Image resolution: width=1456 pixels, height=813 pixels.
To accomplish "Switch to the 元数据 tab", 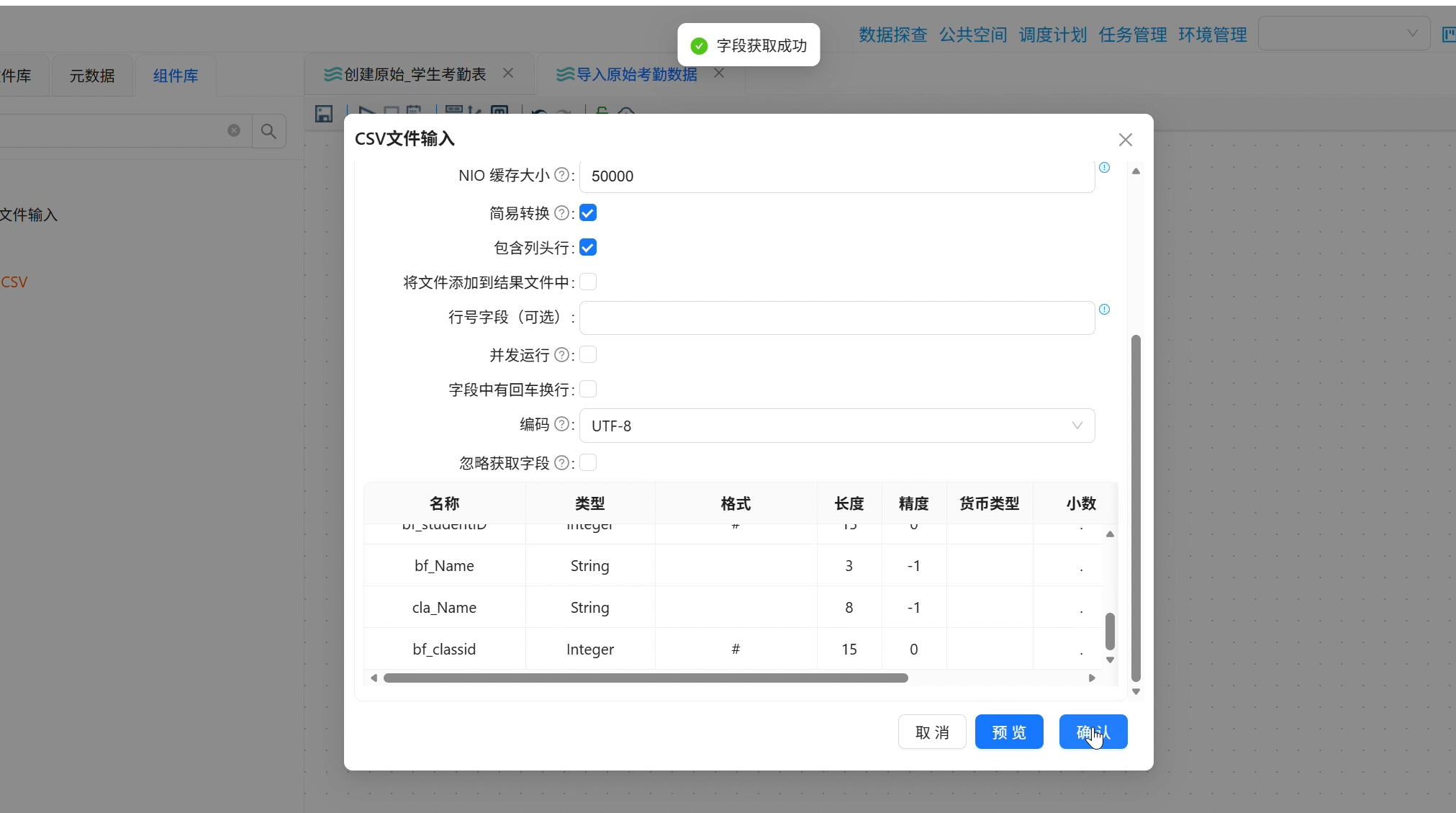I will click(92, 76).
